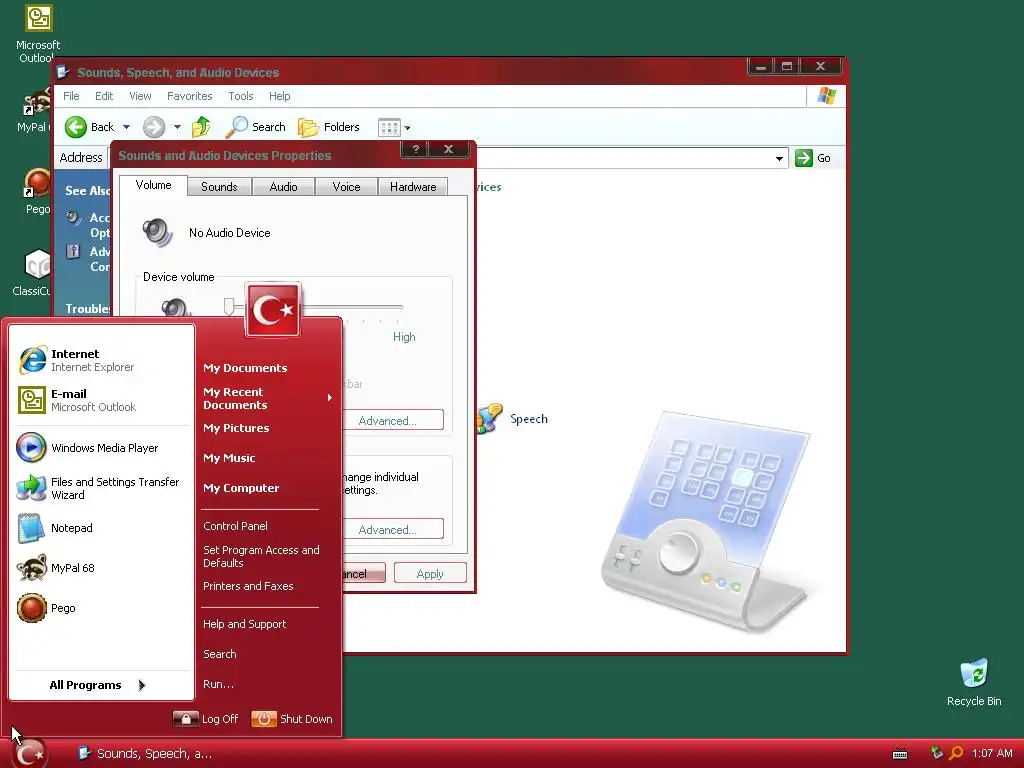Screen dimensions: 1024x768
Task: Open the View menu
Action: (140, 96)
